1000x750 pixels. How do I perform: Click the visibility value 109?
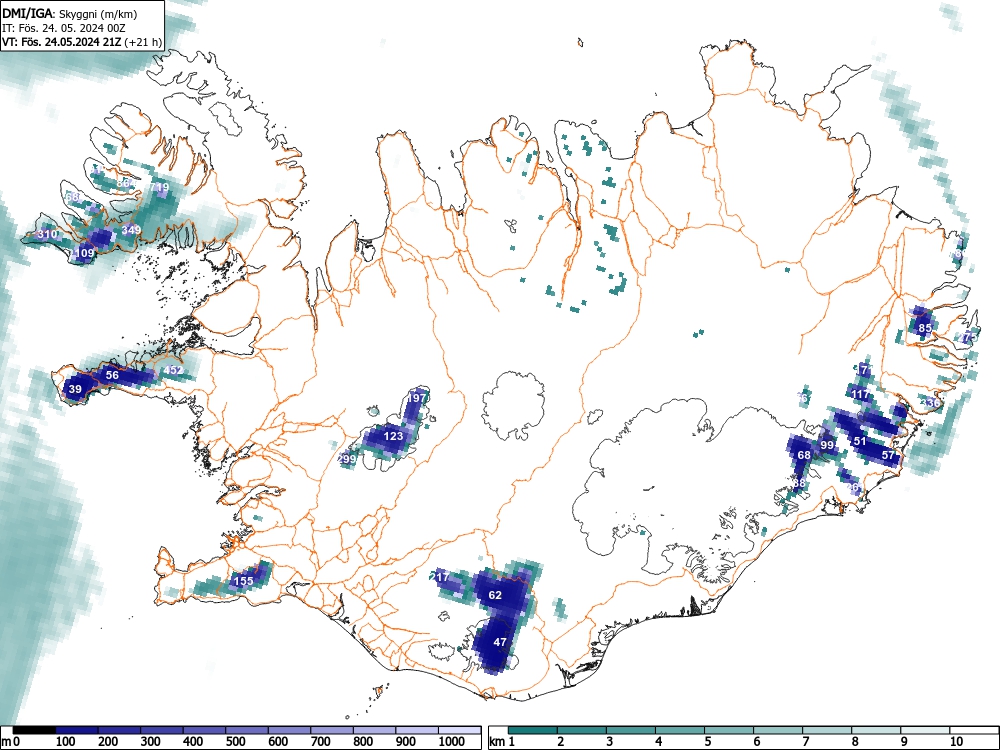84,253
